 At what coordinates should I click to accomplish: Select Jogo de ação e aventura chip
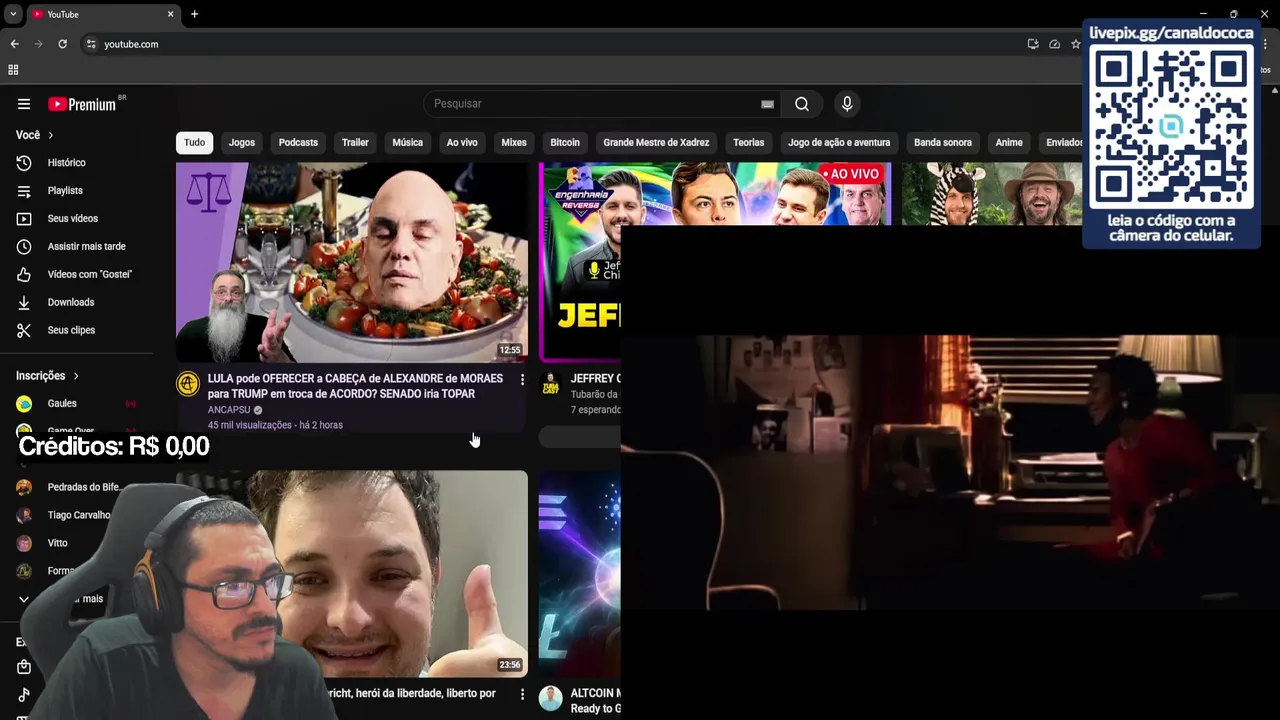[839, 142]
